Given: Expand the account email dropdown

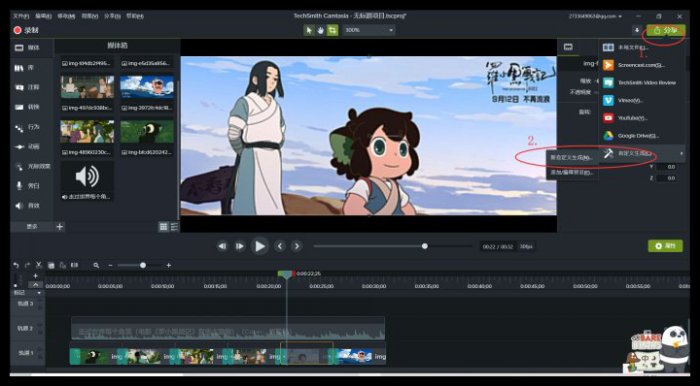Looking at the screenshot, I should point(595,16).
